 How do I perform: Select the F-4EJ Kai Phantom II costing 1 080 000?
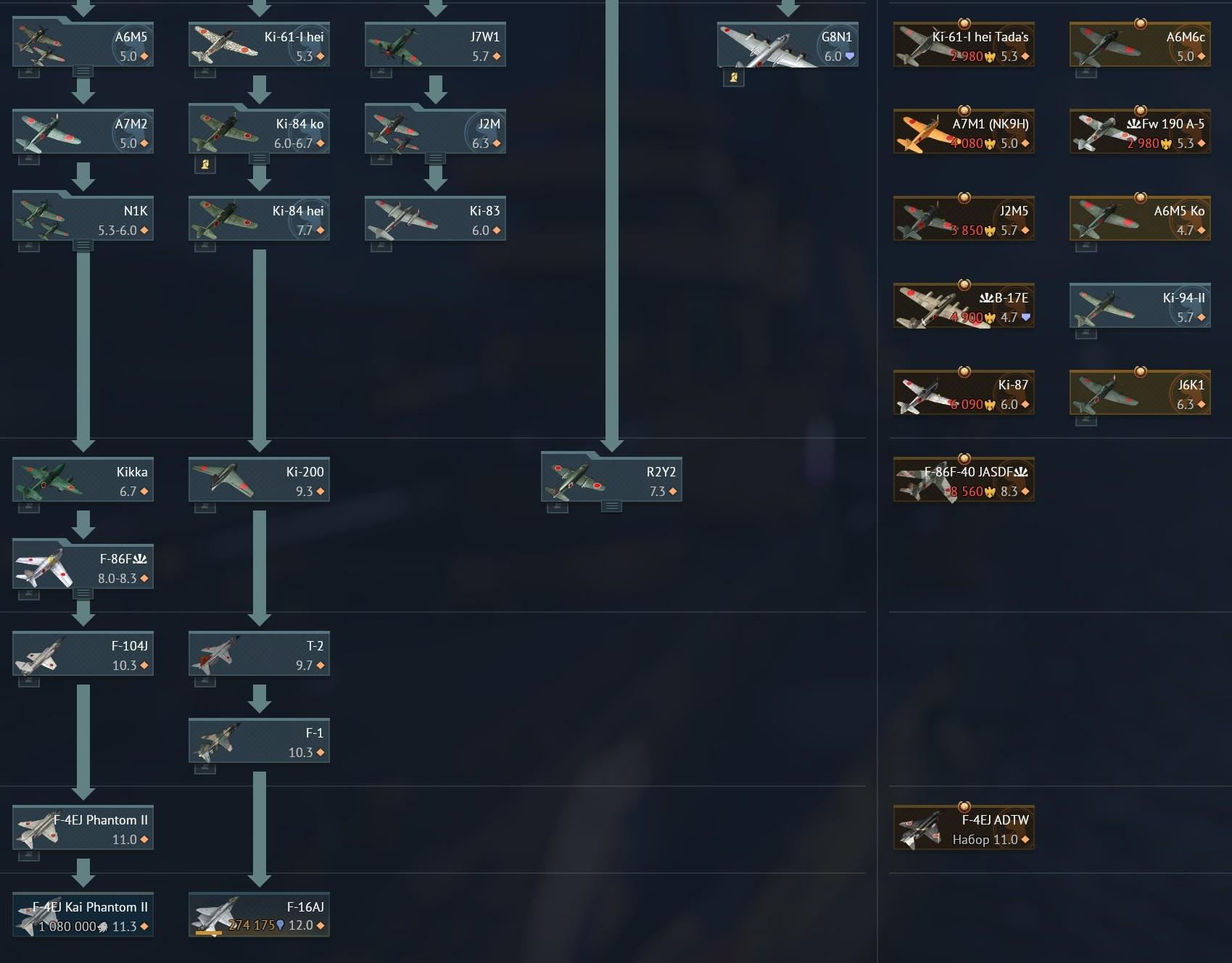[83, 914]
